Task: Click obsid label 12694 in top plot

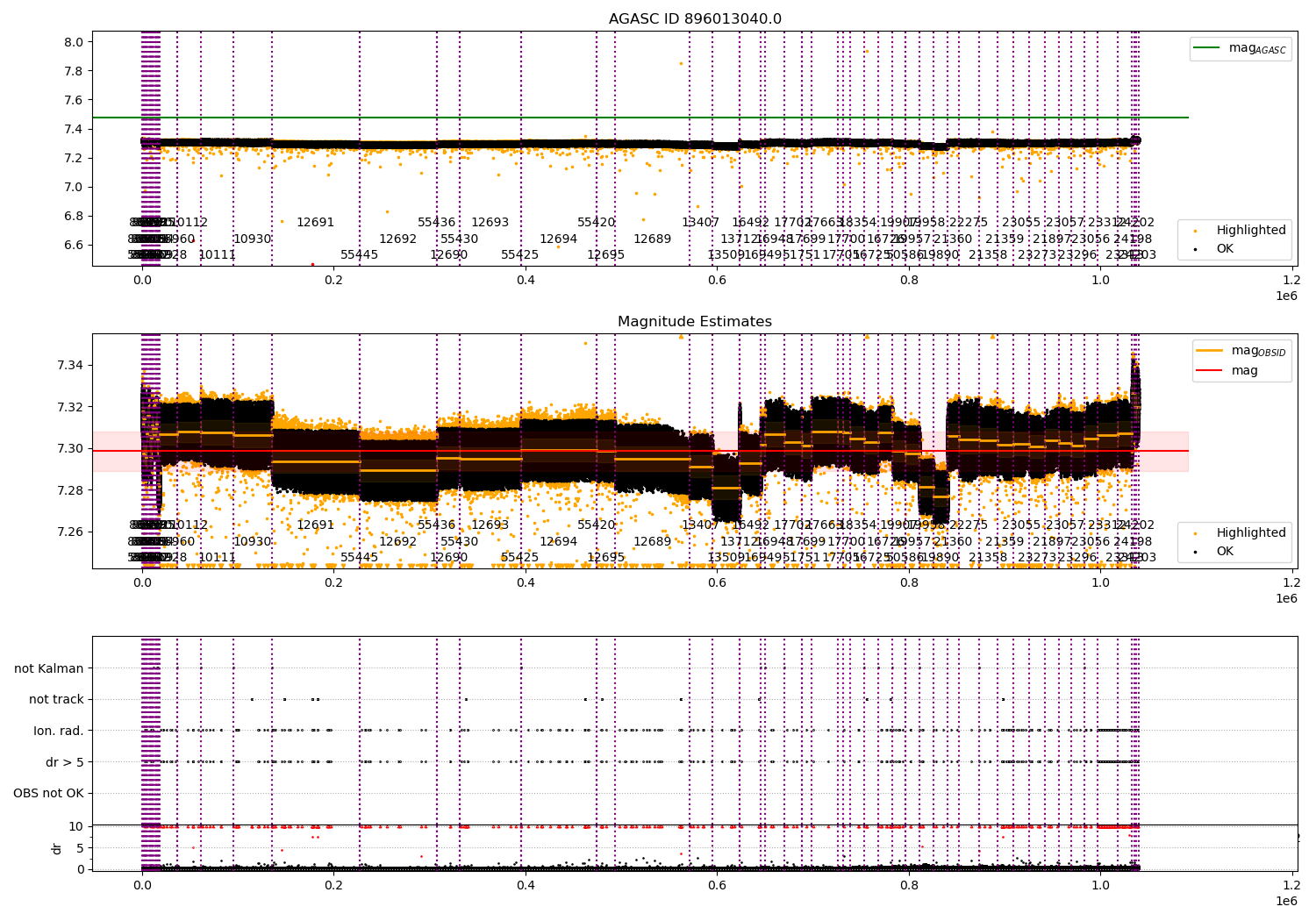Action: [559, 239]
